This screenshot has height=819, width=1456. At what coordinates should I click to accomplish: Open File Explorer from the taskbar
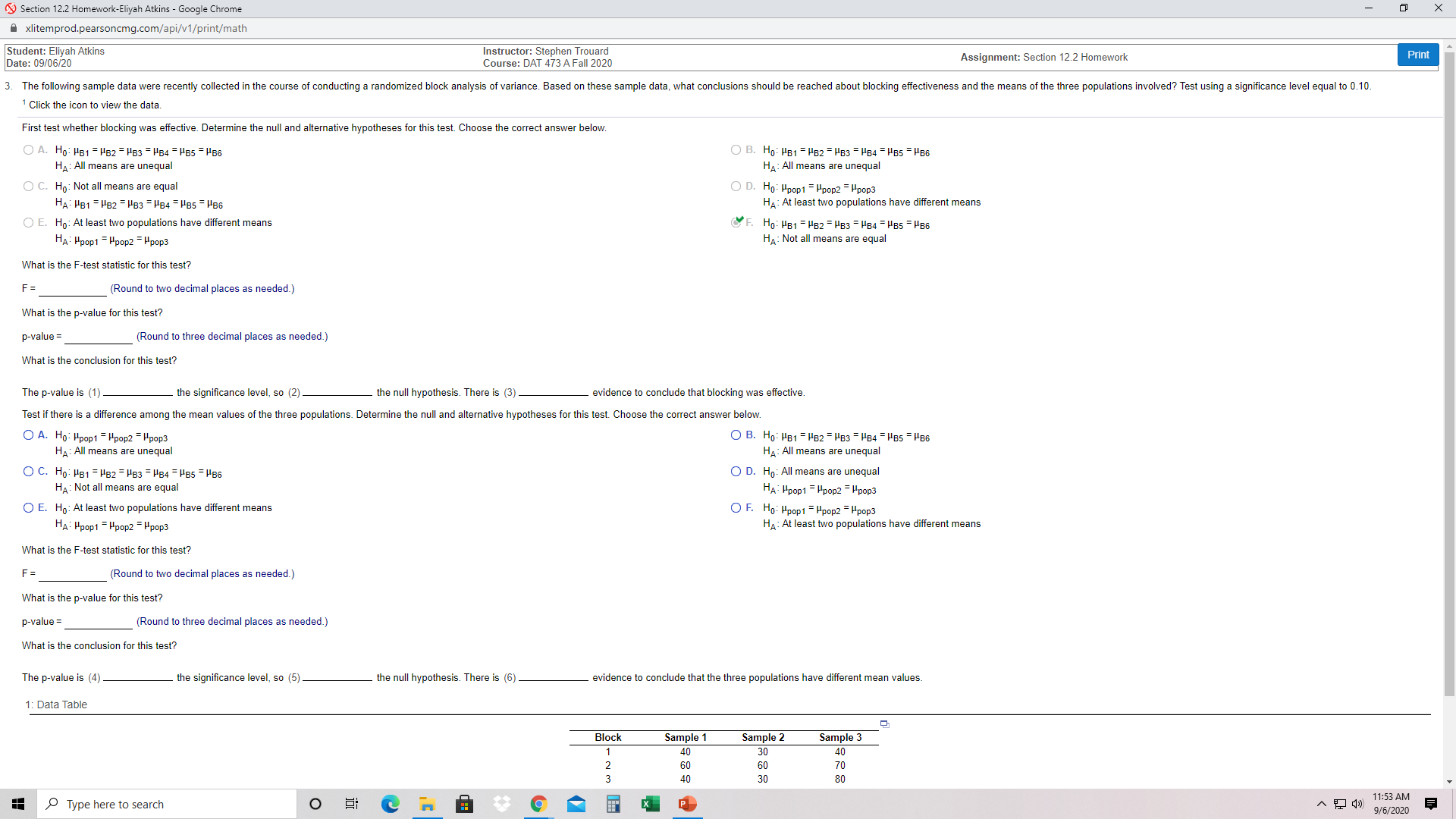click(x=427, y=804)
